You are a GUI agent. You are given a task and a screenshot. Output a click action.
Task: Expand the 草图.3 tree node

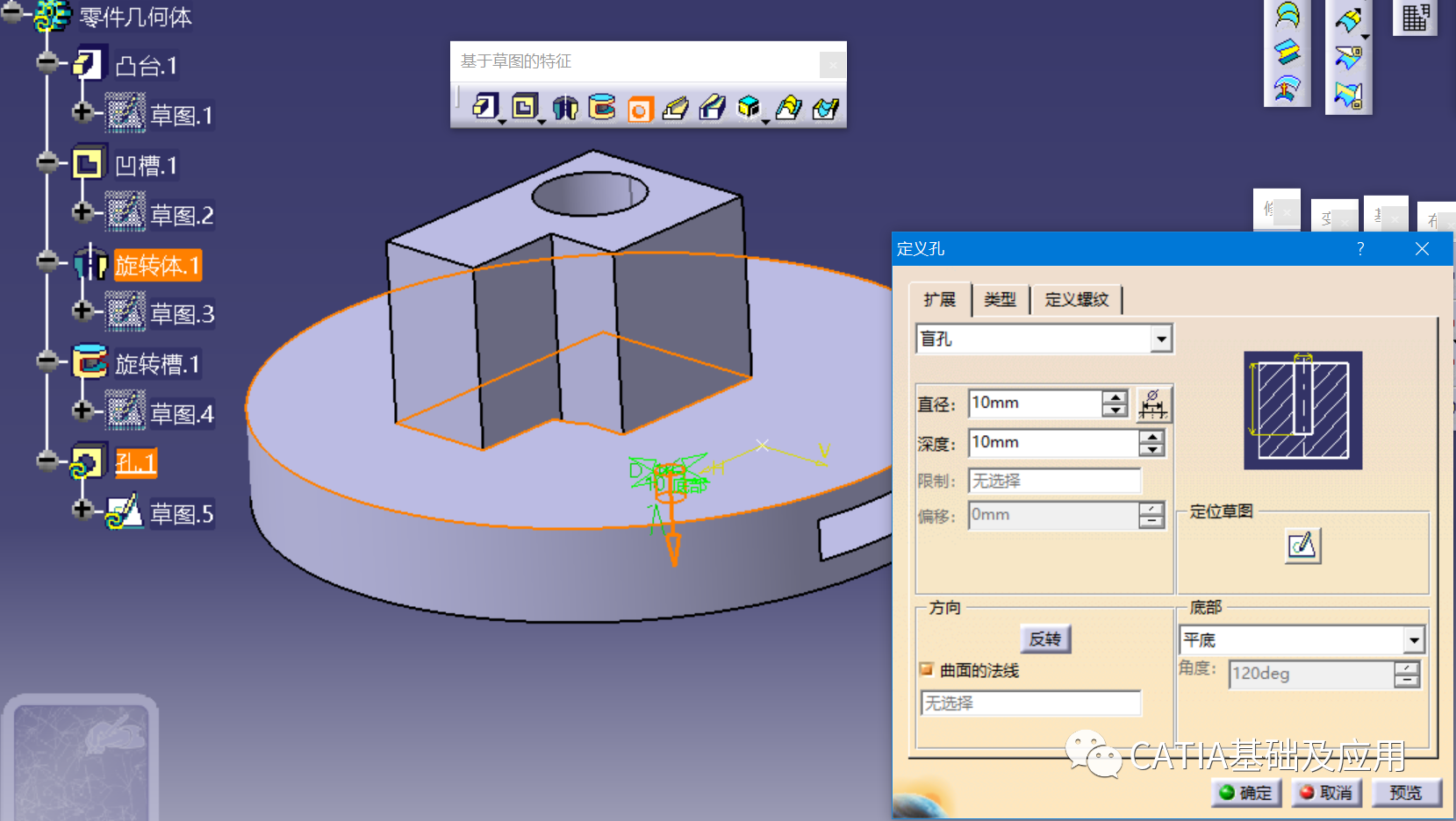pos(82,311)
